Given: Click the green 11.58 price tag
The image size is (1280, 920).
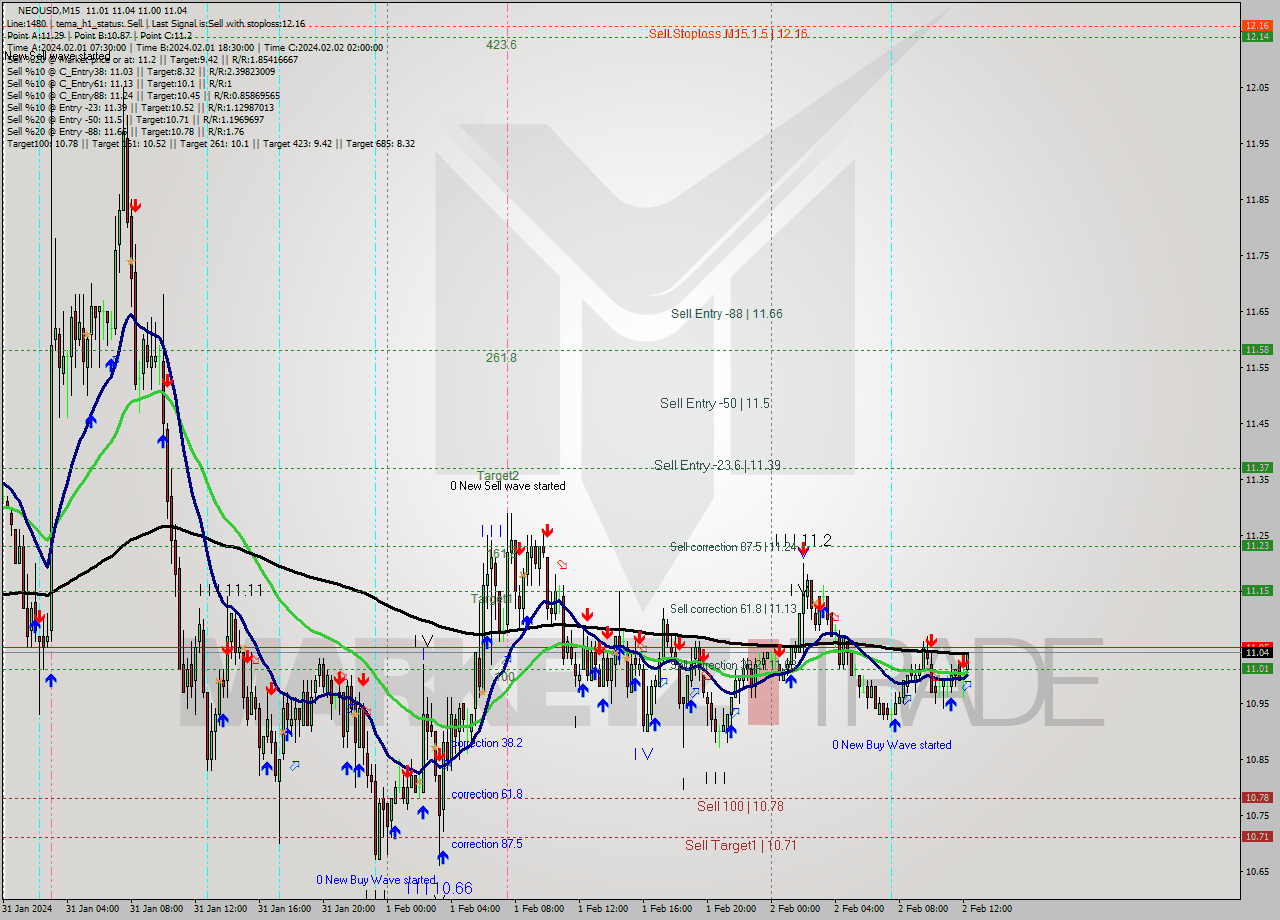Looking at the screenshot, I should coord(1257,349).
